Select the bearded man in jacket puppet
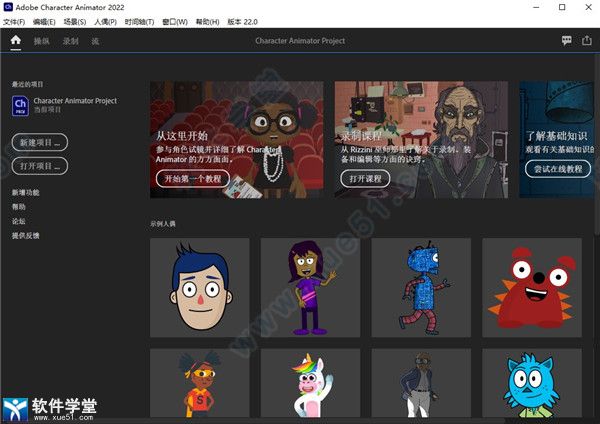Image resolution: width=600 pixels, height=424 pixels. (x=421, y=383)
